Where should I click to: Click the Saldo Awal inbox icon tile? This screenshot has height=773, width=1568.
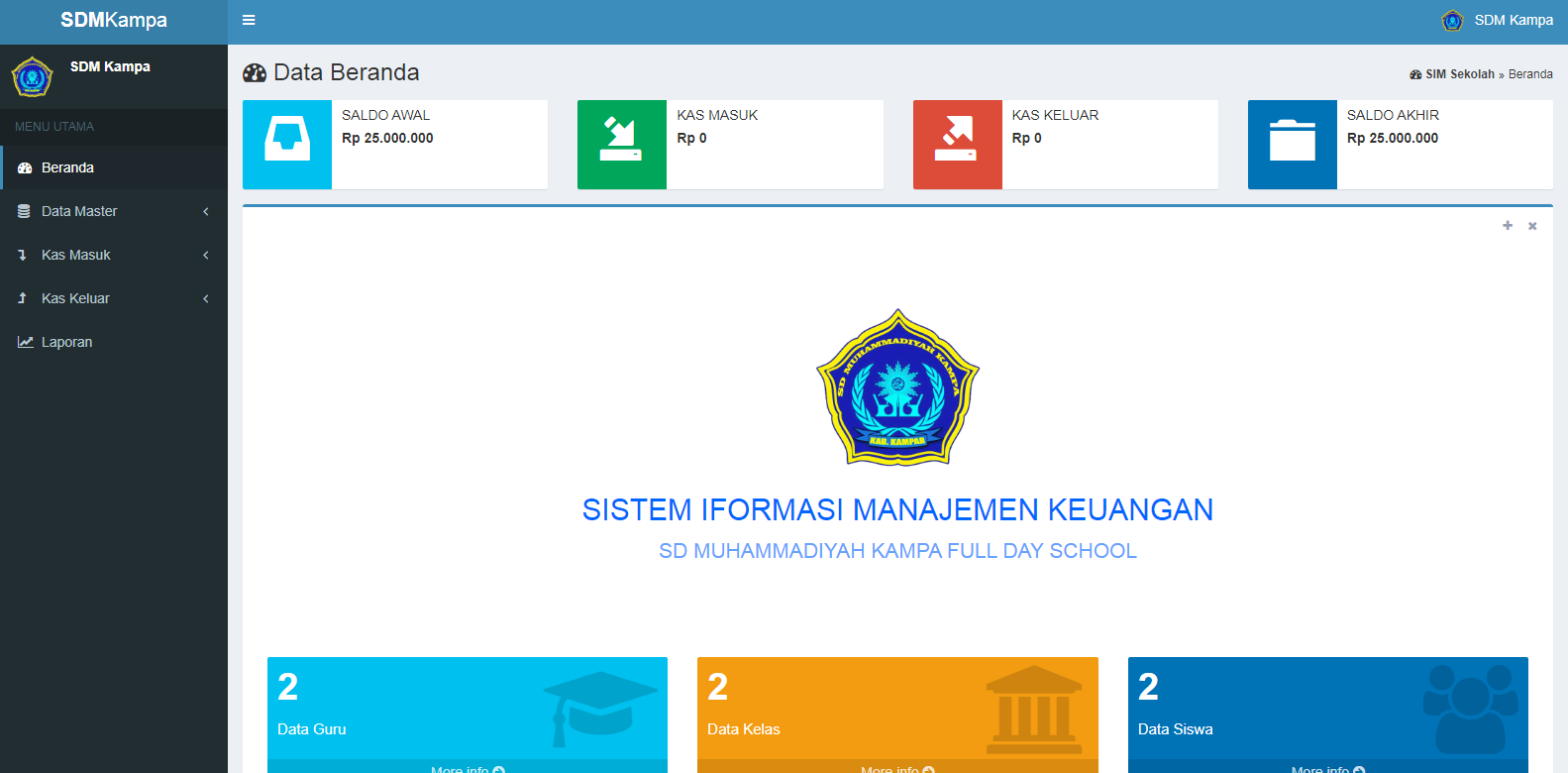287,145
